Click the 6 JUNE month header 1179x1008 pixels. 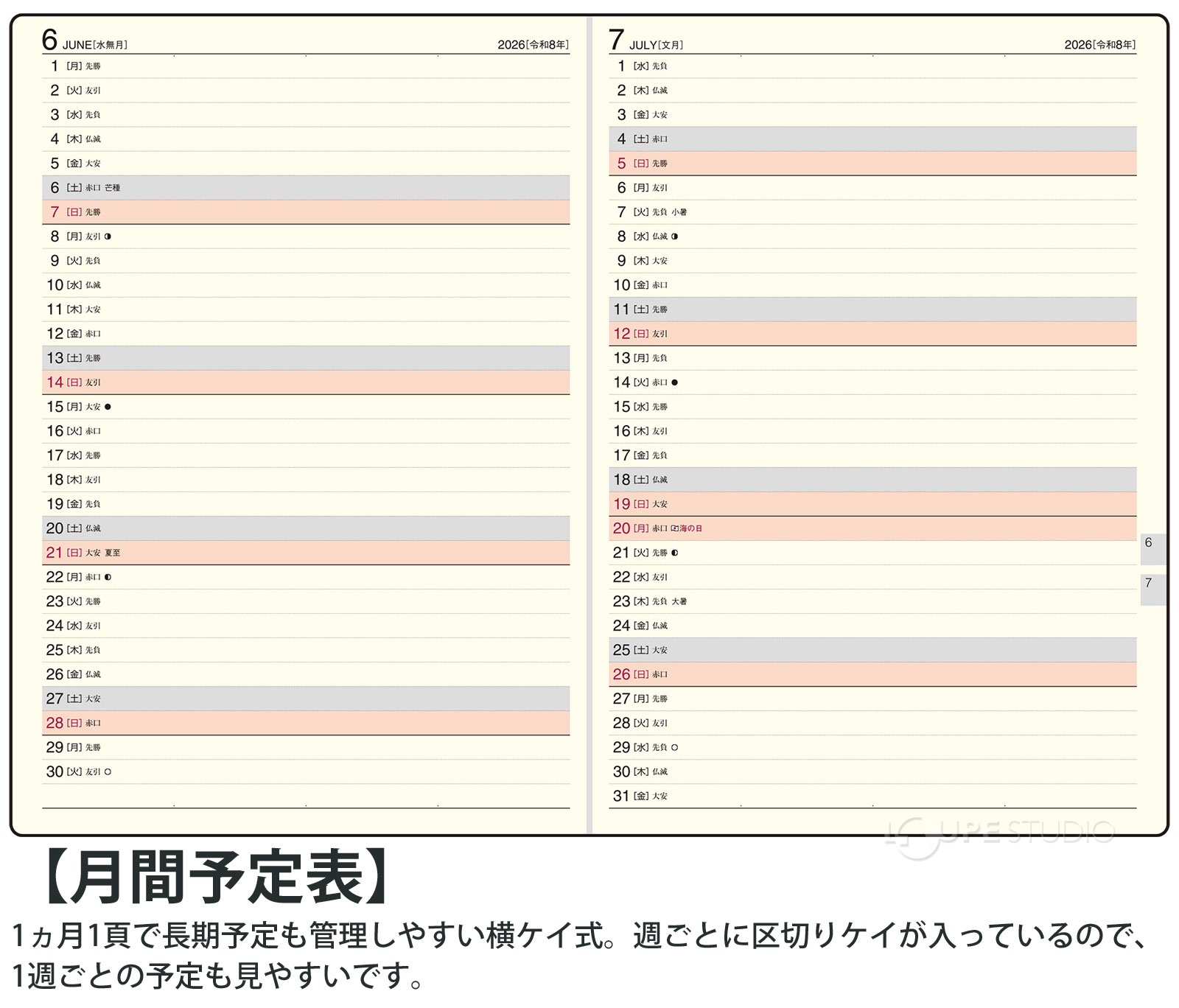84,41
